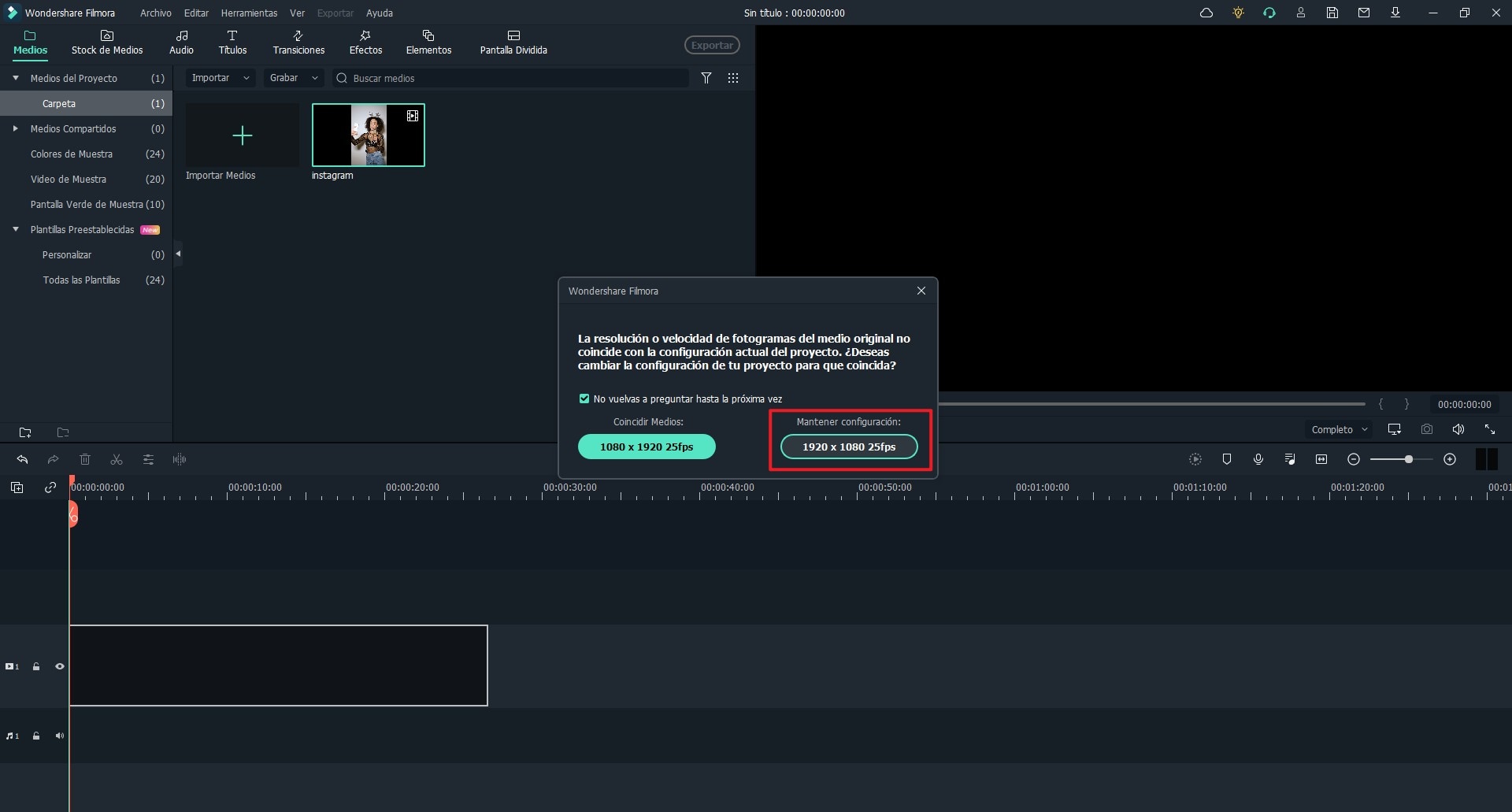Image resolution: width=1512 pixels, height=812 pixels.
Task: Create a new folder with the plus folder icon
Action: tap(25, 432)
